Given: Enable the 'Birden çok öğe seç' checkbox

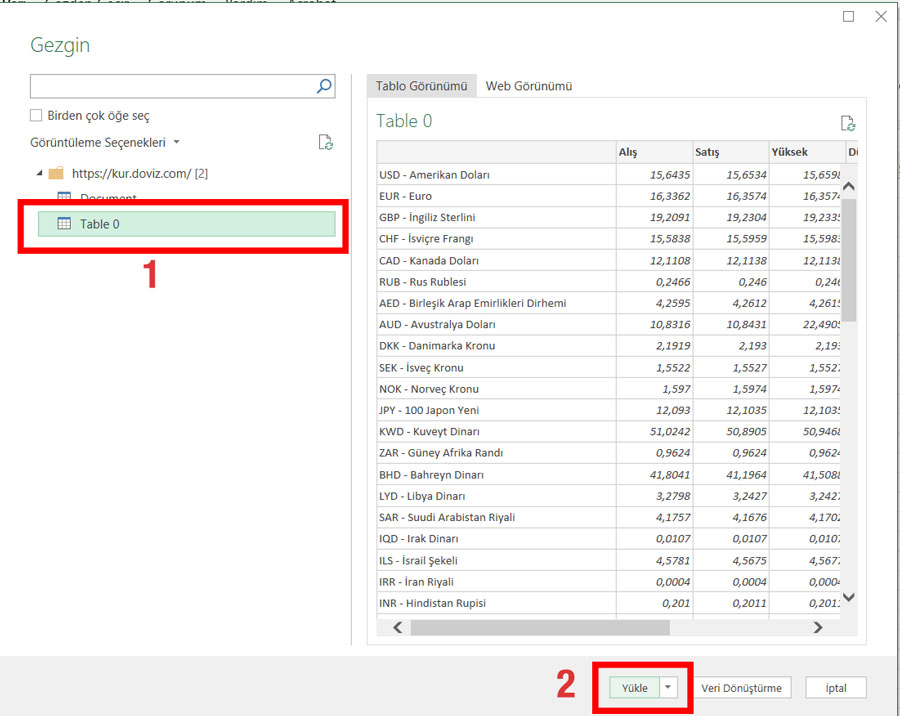Looking at the screenshot, I should 36,115.
